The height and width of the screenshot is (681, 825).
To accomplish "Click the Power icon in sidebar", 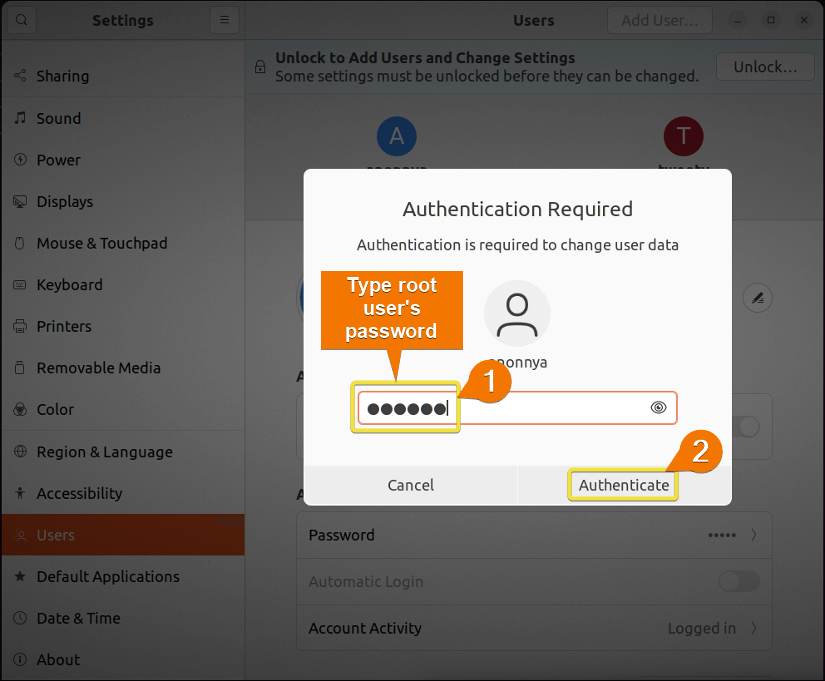I will 20,159.
